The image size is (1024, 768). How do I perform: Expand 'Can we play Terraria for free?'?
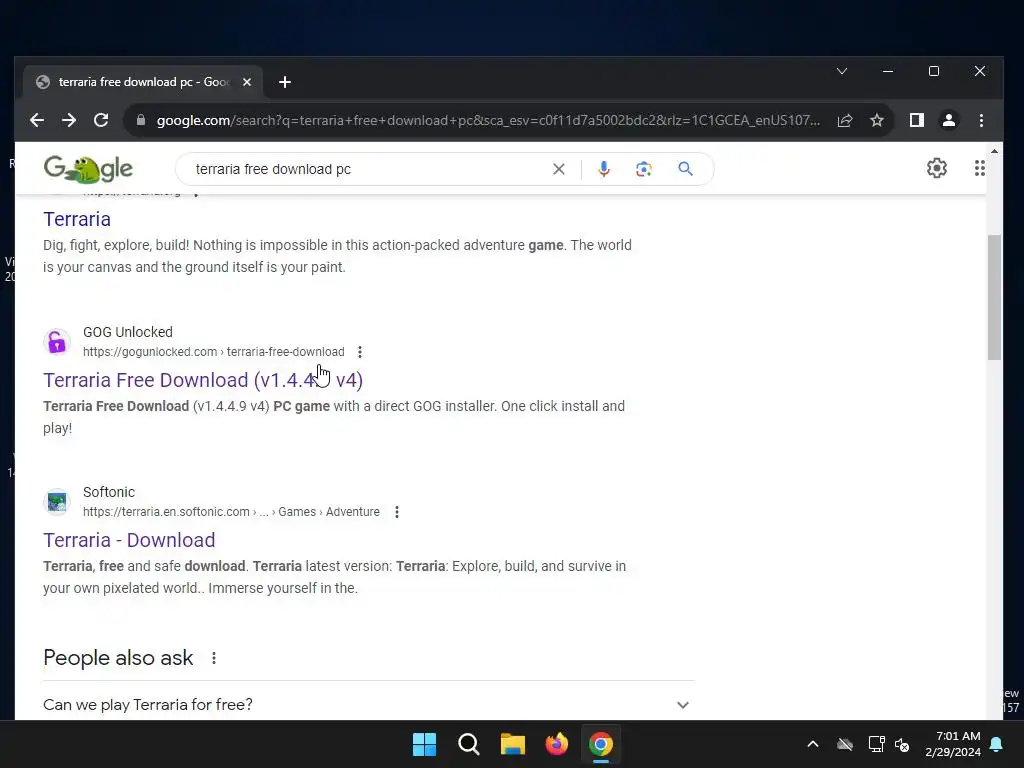coord(368,705)
